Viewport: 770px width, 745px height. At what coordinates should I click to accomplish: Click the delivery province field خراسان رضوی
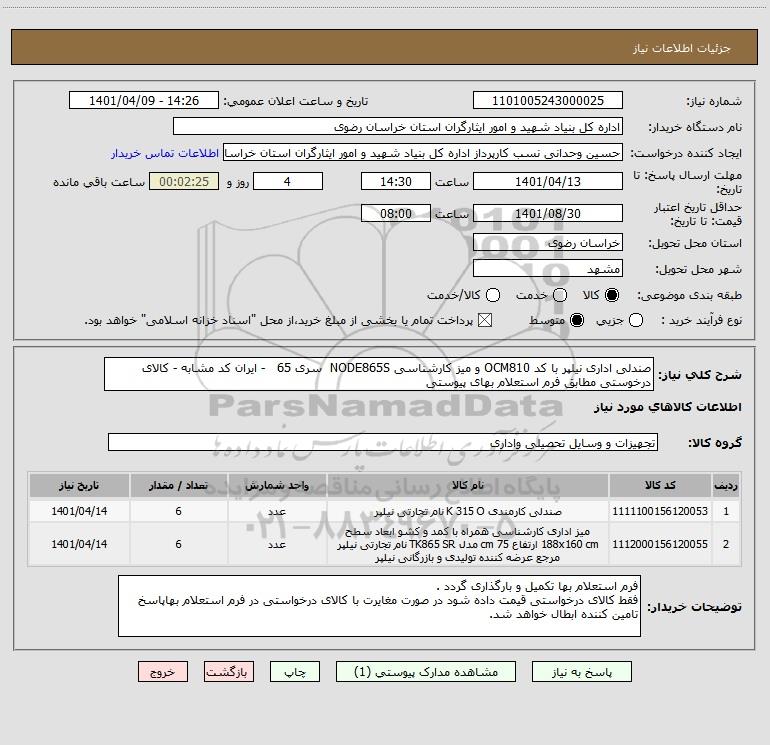pos(548,243)
